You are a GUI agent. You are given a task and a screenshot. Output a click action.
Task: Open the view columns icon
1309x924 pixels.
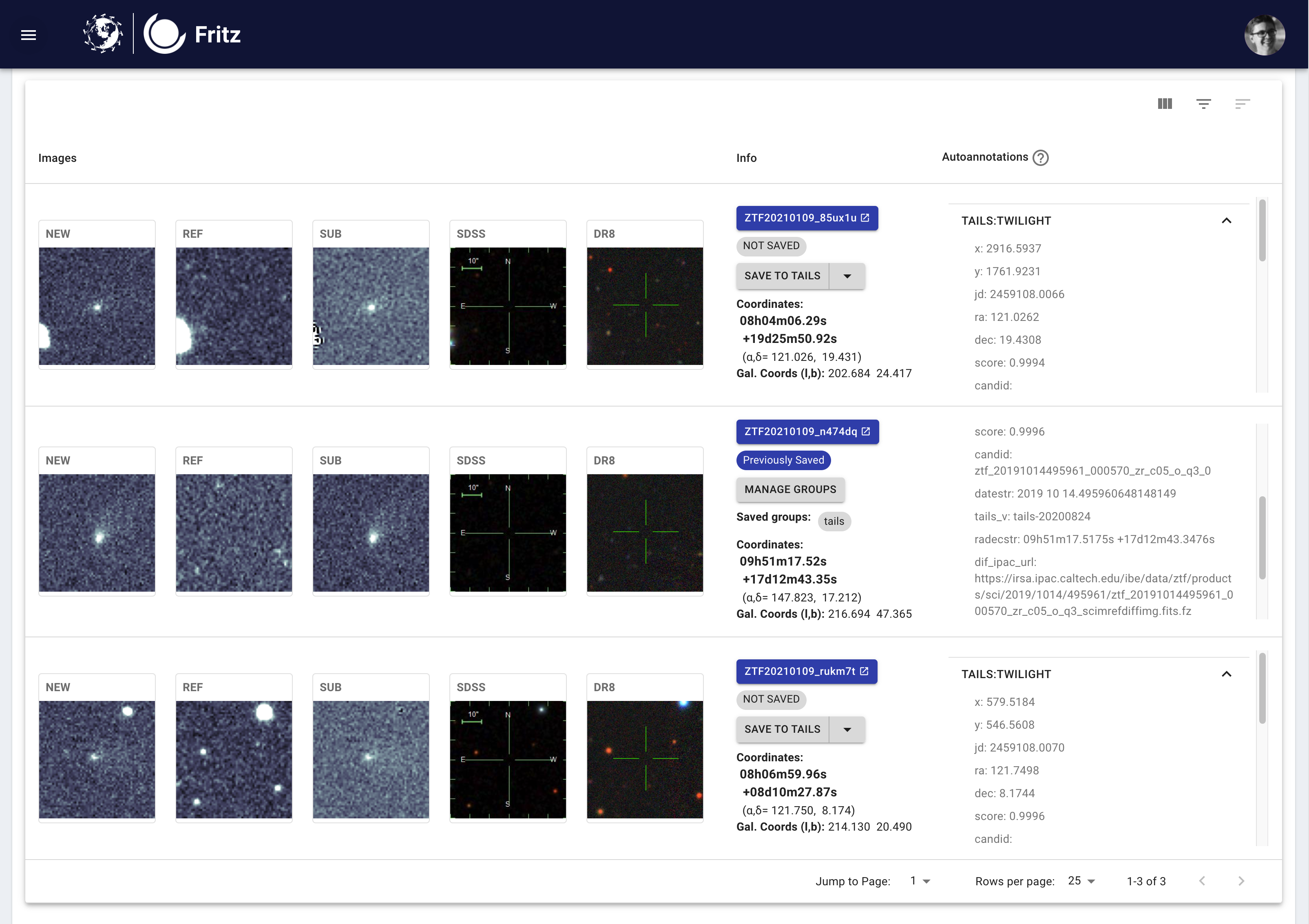(x=1165, y=104)
